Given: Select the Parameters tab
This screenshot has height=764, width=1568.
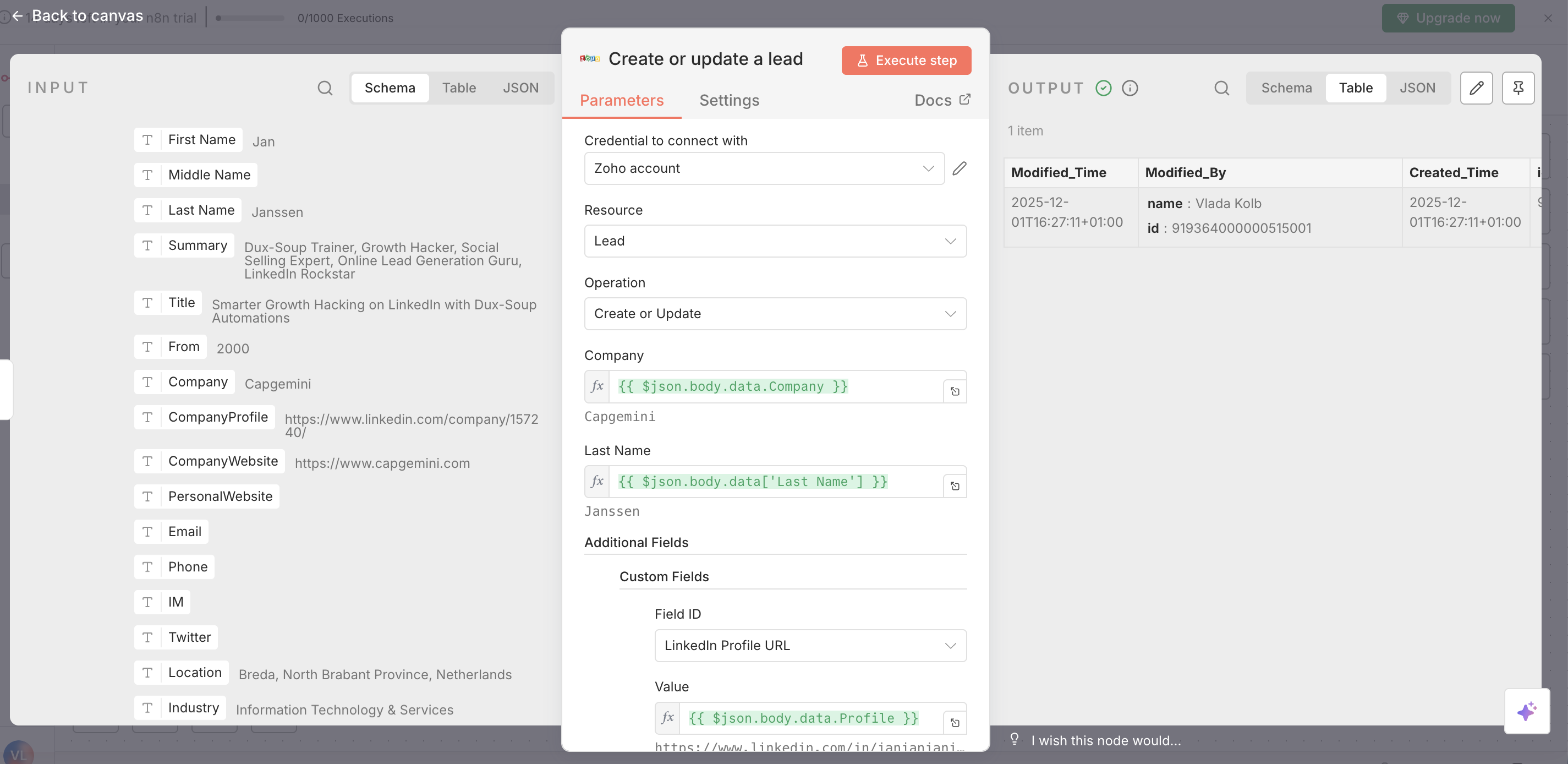Looking at the screenshot, I should coord(621,100).
